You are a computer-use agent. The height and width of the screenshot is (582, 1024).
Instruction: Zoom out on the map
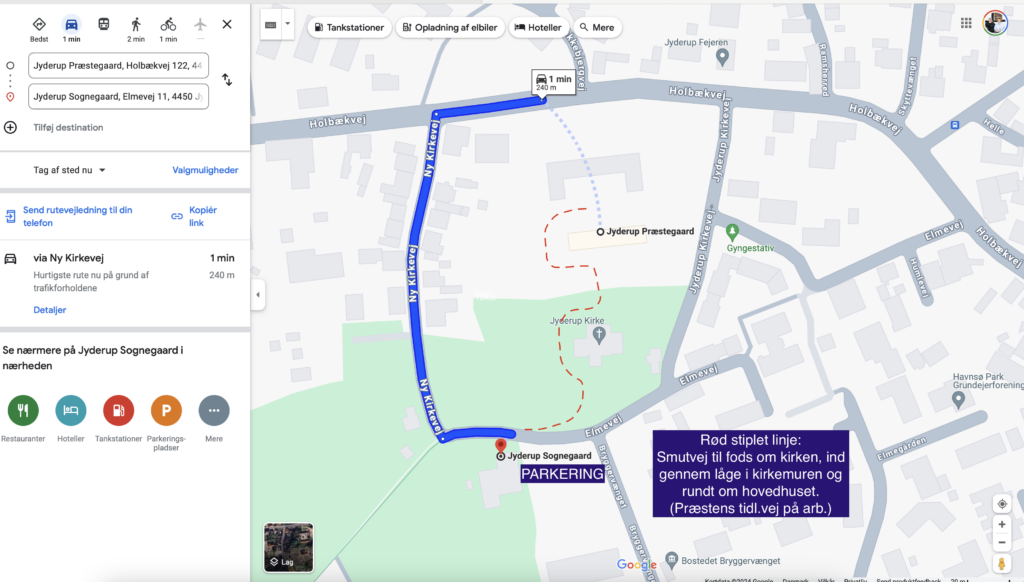[x=1002, y=542]
